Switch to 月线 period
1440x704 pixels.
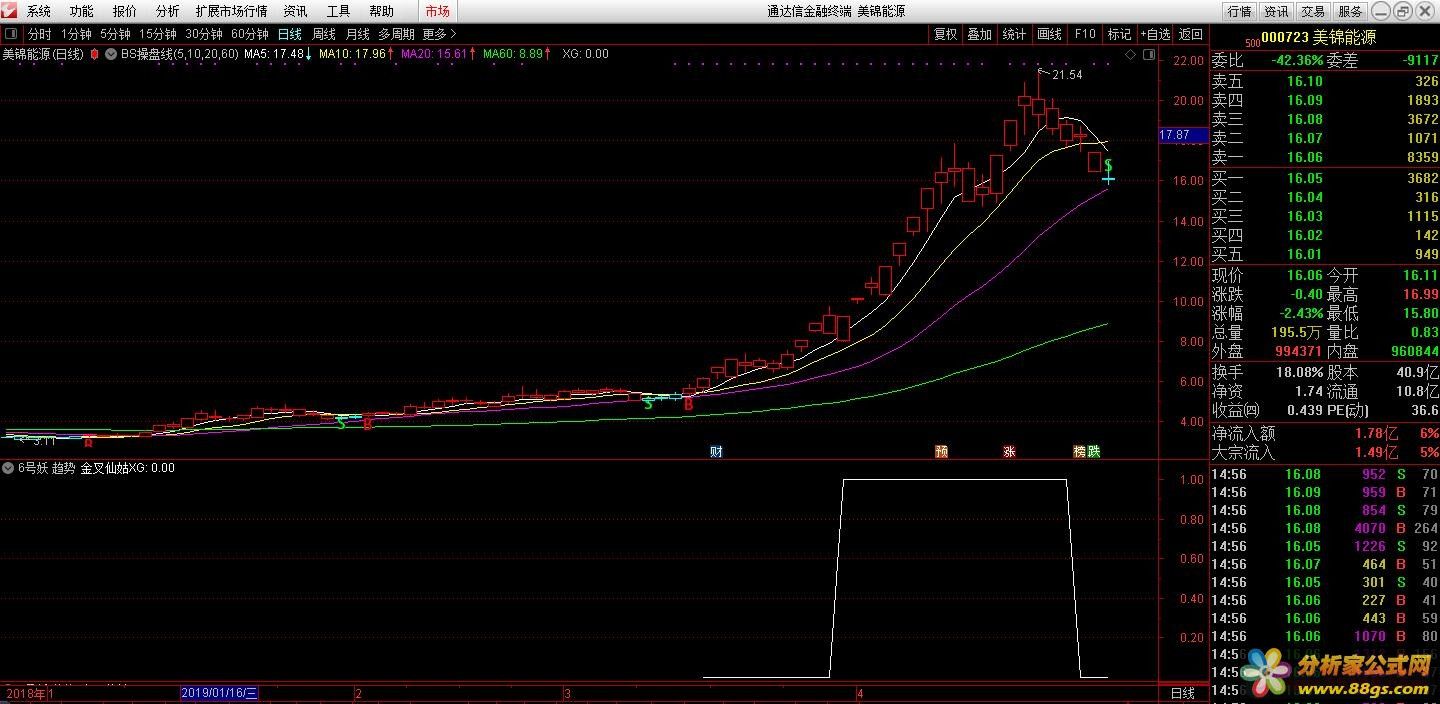tap(358, 34)
